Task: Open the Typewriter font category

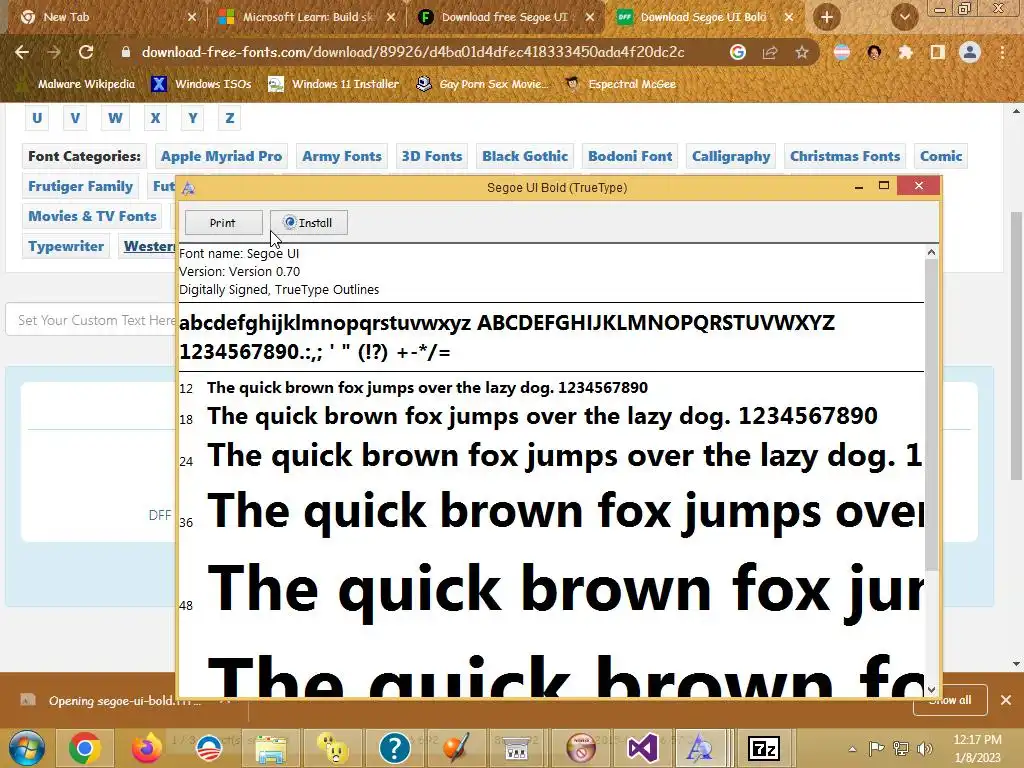Action: [x=66, y=247]
